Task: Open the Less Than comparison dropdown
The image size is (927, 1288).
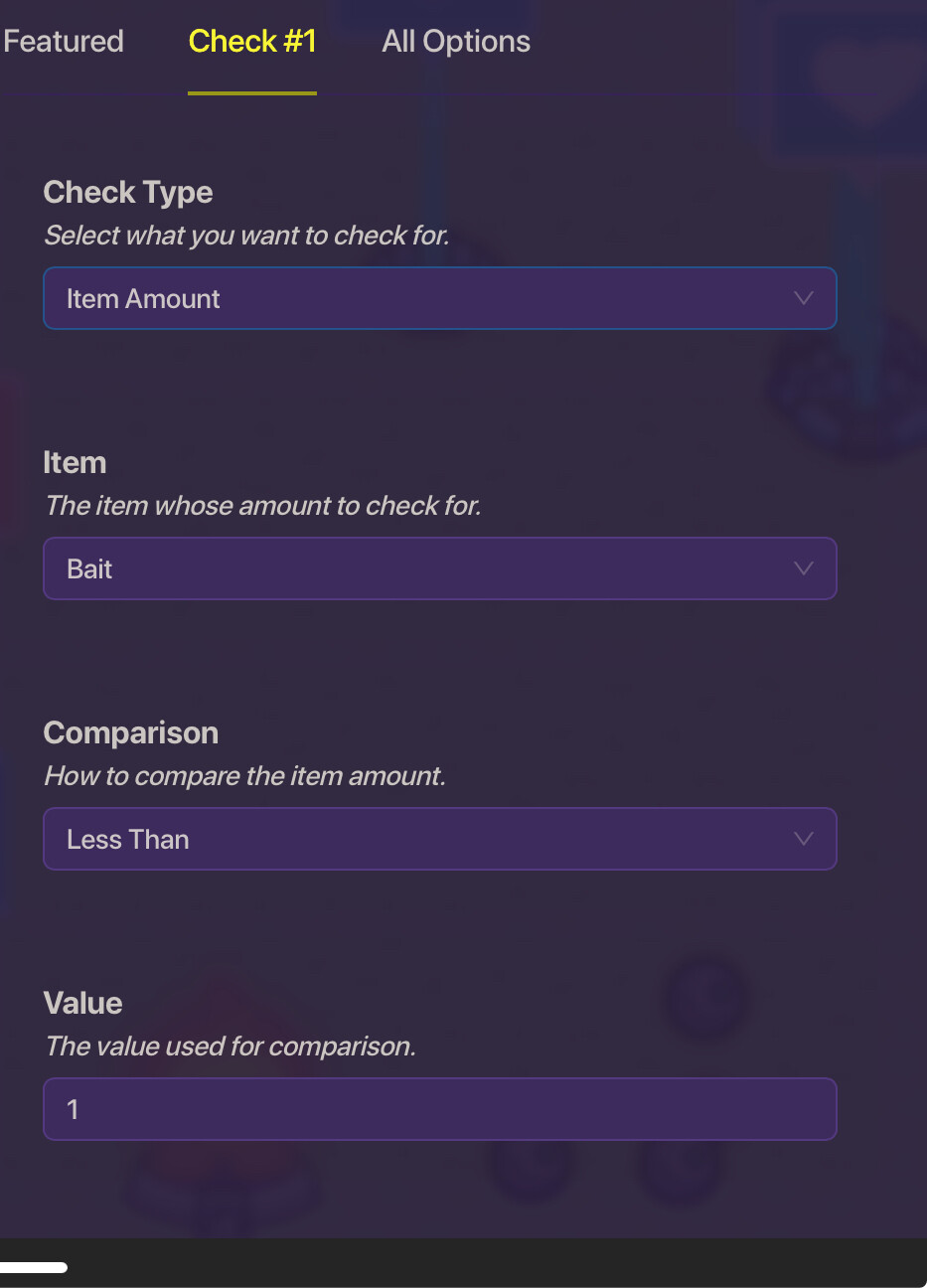Action: (x=439, y=839)
